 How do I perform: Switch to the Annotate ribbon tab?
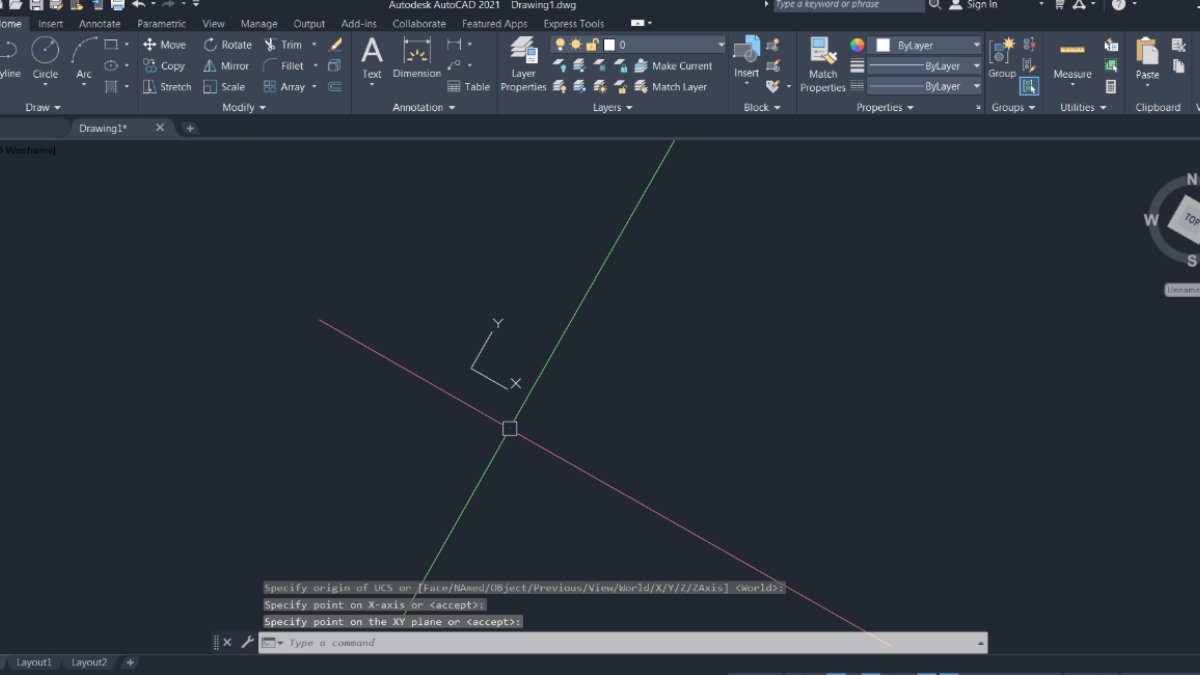99,23
